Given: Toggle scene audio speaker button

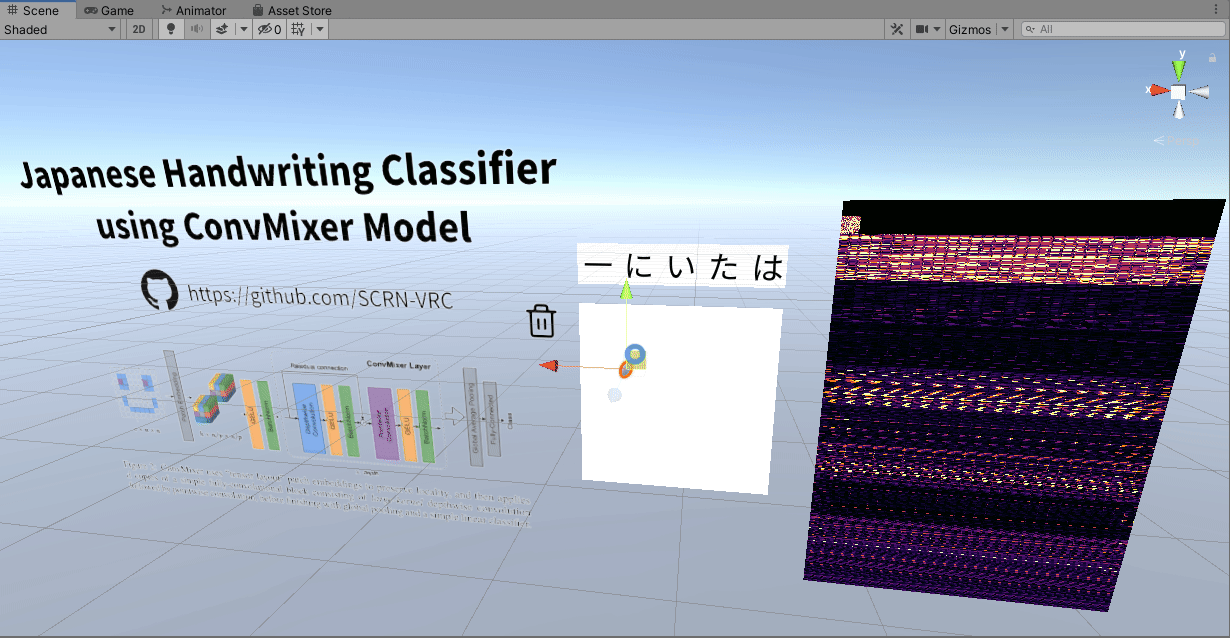Looking at the screenshot, I should tap(196, 29).
